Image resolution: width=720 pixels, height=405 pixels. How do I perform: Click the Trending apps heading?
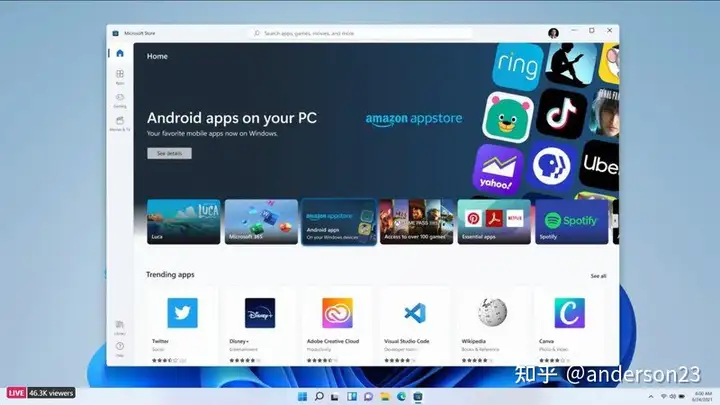coord(170,275)
